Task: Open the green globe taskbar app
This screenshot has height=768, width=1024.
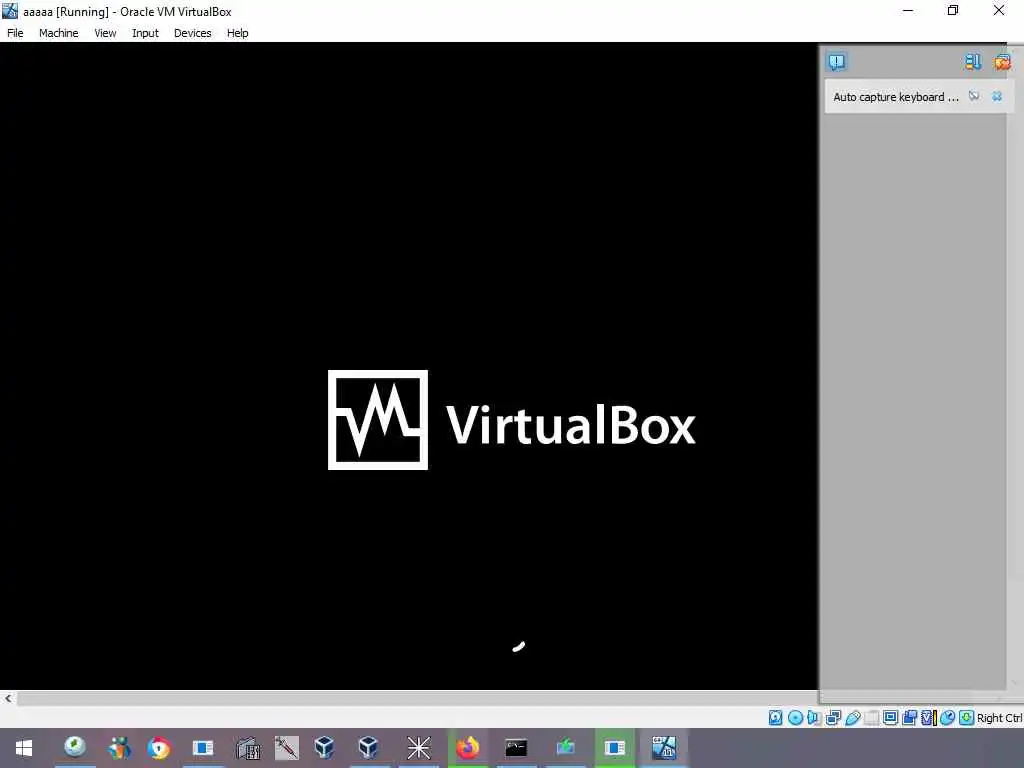Action: (74, 748)
